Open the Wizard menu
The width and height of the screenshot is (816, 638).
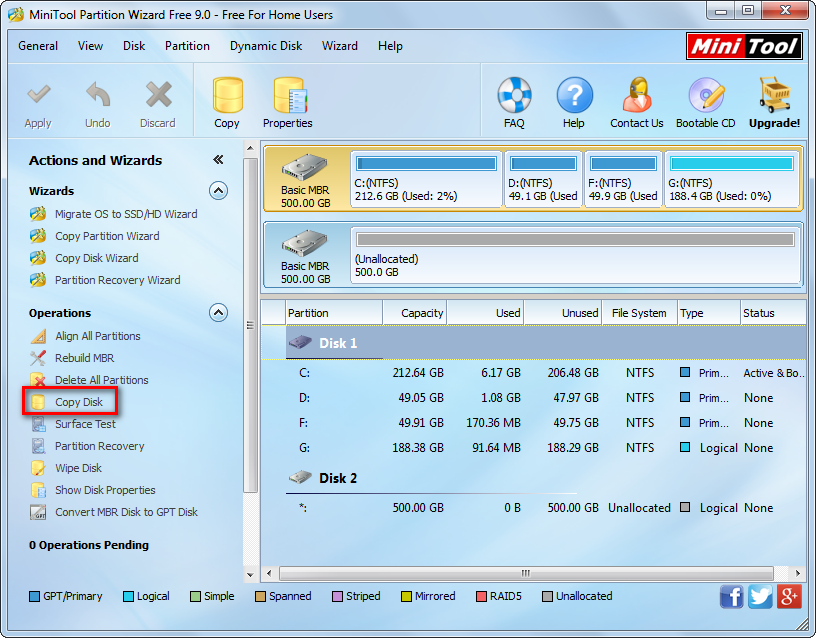click(x=340, y=46)
